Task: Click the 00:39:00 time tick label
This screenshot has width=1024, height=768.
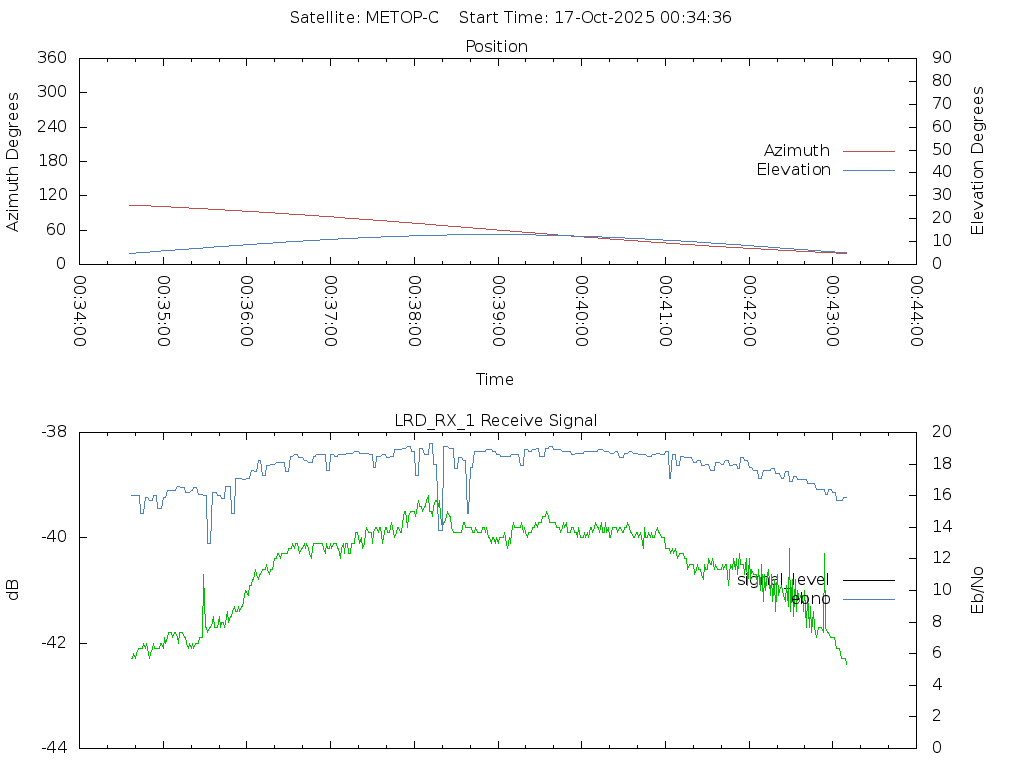Action: coord(498,312)
